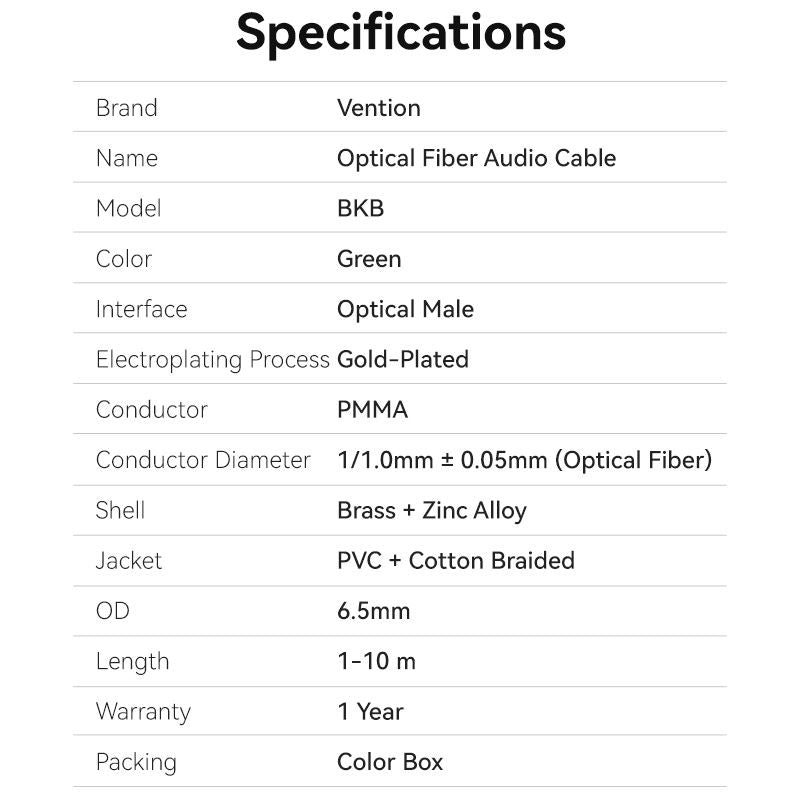Screen dimensions: 800x800
Task: Click the Optical Male interface value
Action: tap(405, 310)
